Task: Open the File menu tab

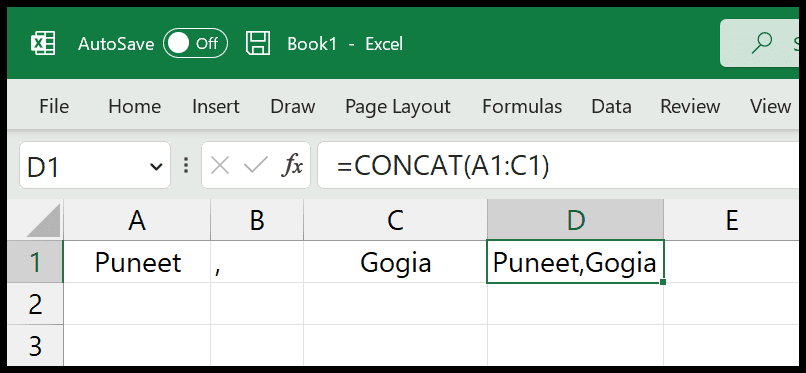Action: point(54,106)
